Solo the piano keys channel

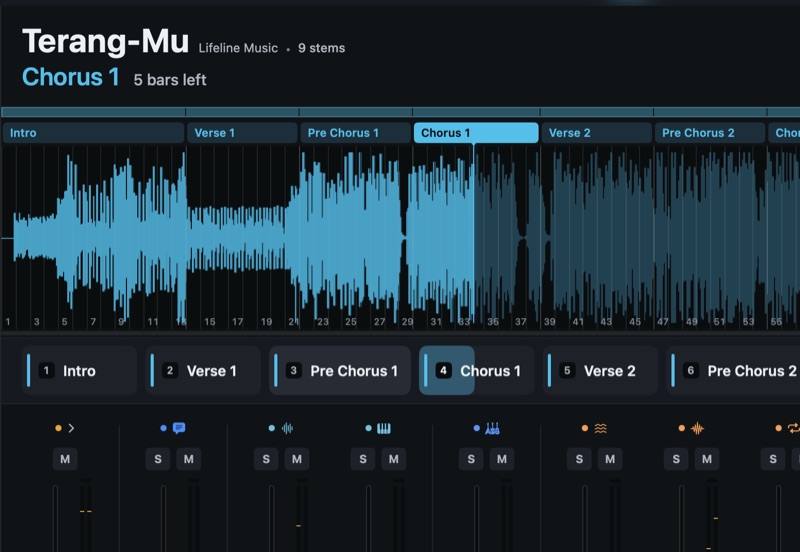click(363, 459)
